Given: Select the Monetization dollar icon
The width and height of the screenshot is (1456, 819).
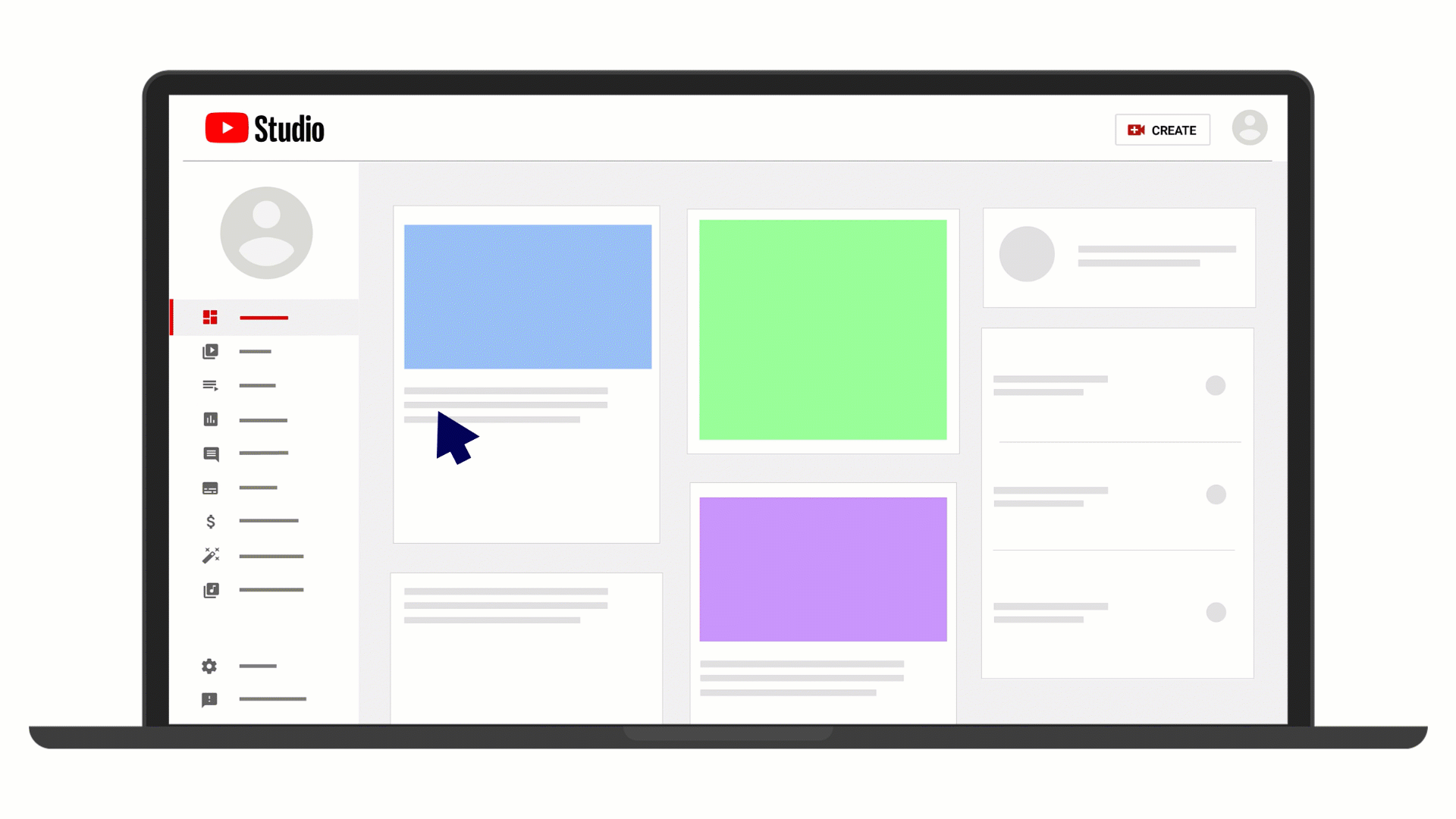Looking at the screenshot, I should pyautogui.click(x=210, y=521).
